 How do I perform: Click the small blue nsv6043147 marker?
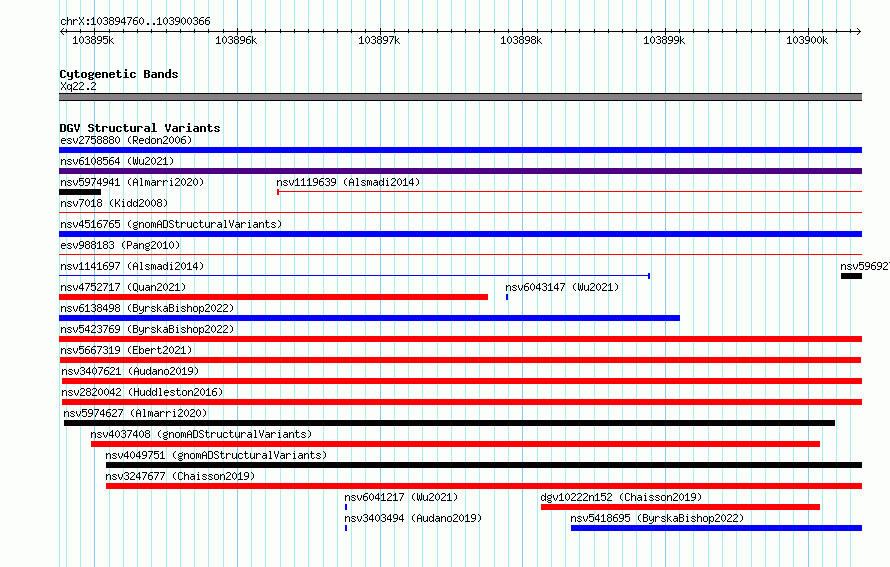pyautogui.click(x=507, y=297)
